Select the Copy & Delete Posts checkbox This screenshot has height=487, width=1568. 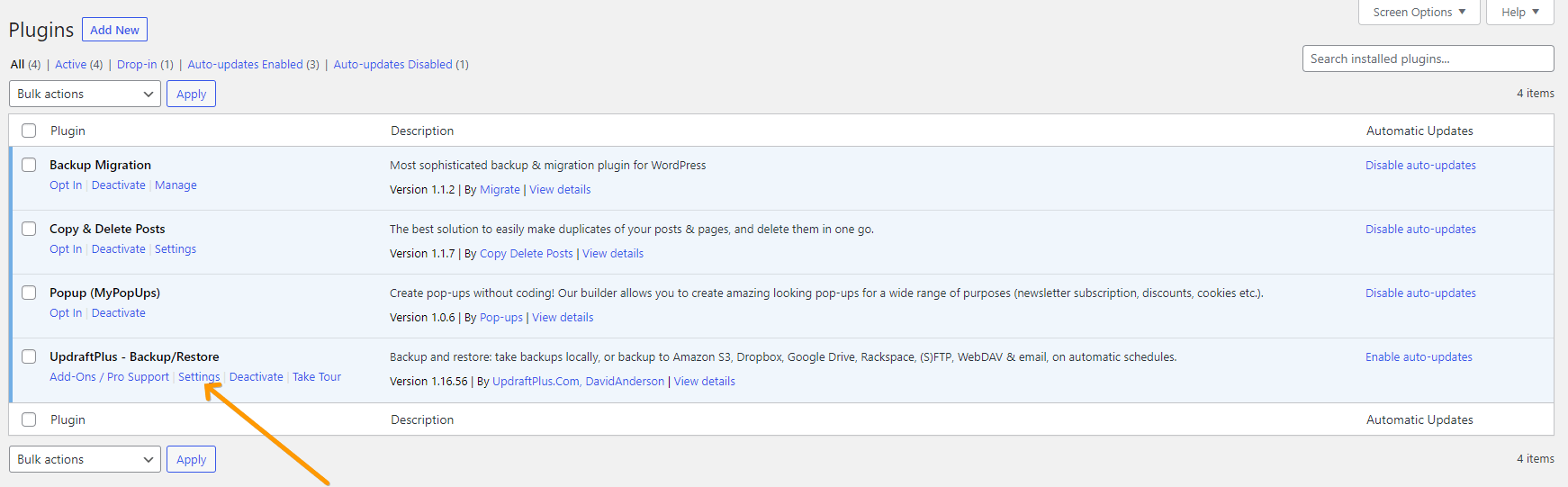(29, 229)
